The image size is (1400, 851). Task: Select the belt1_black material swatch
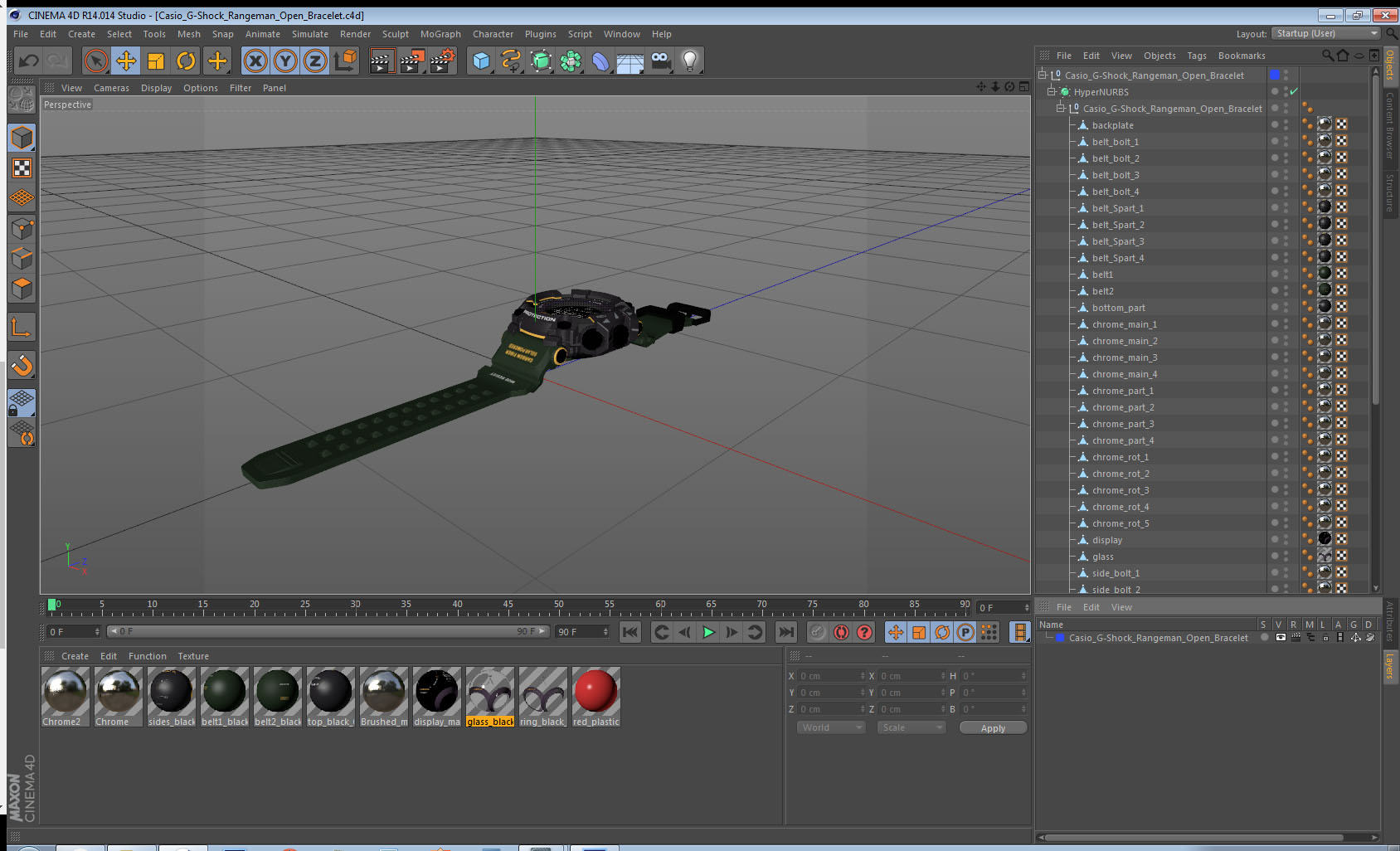(x=224, y=698)
